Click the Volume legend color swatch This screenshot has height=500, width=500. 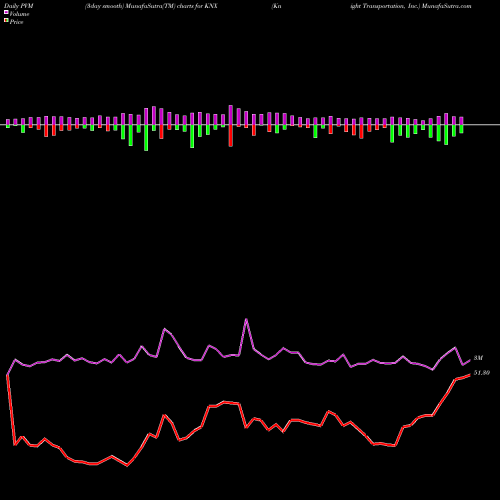coord(6,13)
